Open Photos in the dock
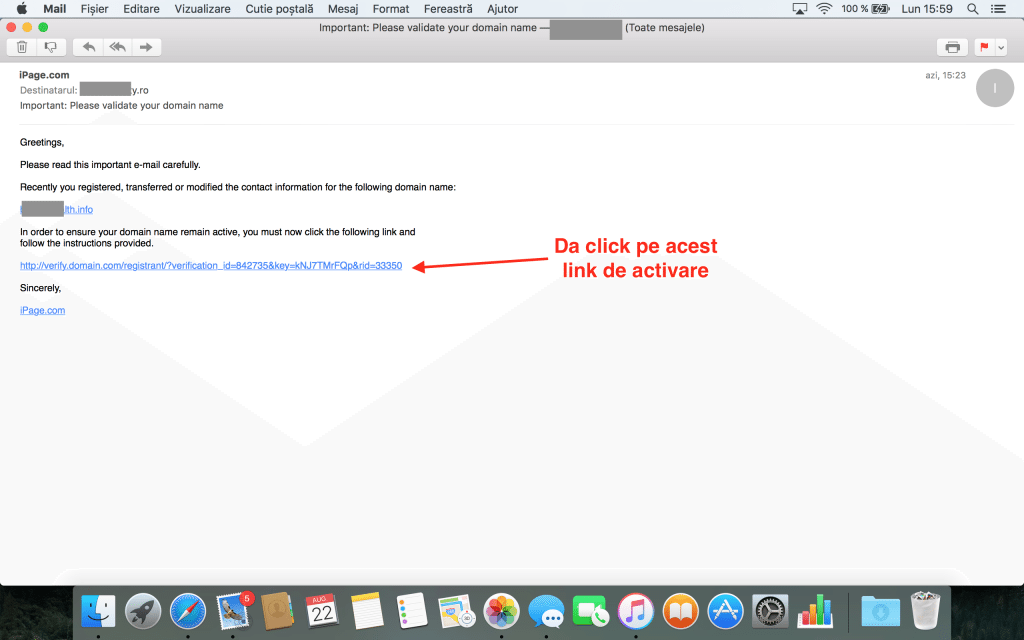 click(x=502, y=611)
